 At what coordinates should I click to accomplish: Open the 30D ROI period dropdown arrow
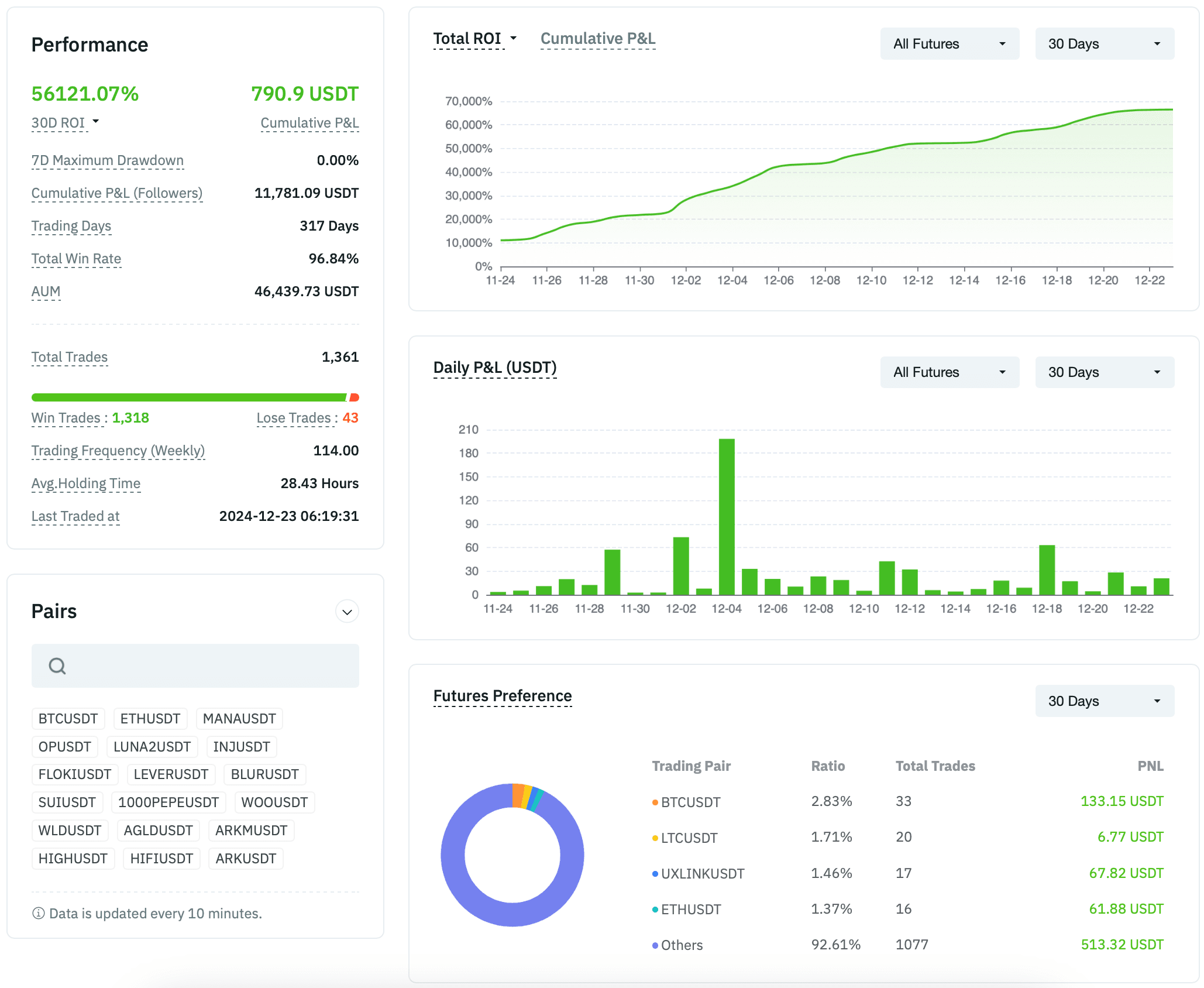click(96, 121)
